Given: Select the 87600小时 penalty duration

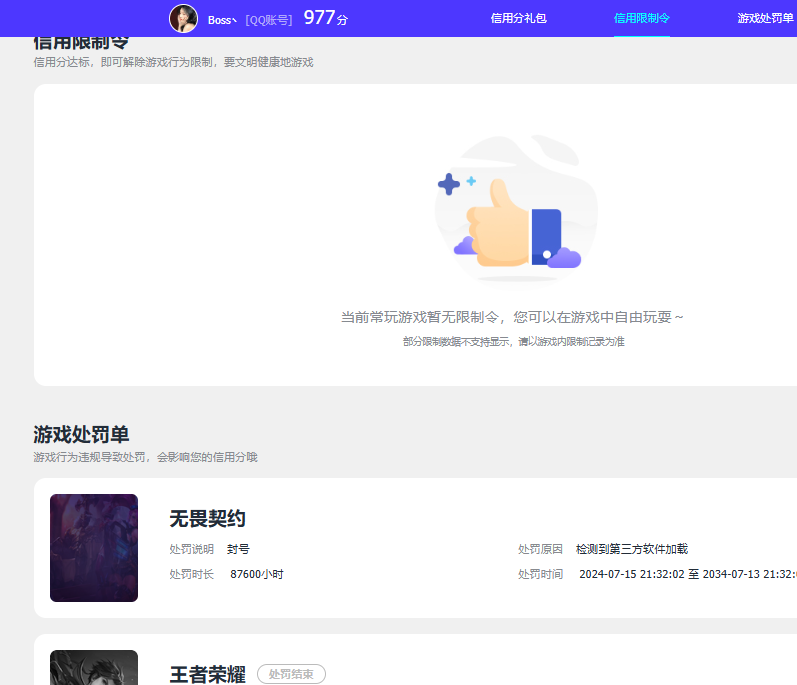Looking at the screenshot, I should pyautogui.click(x=257, y=574).
